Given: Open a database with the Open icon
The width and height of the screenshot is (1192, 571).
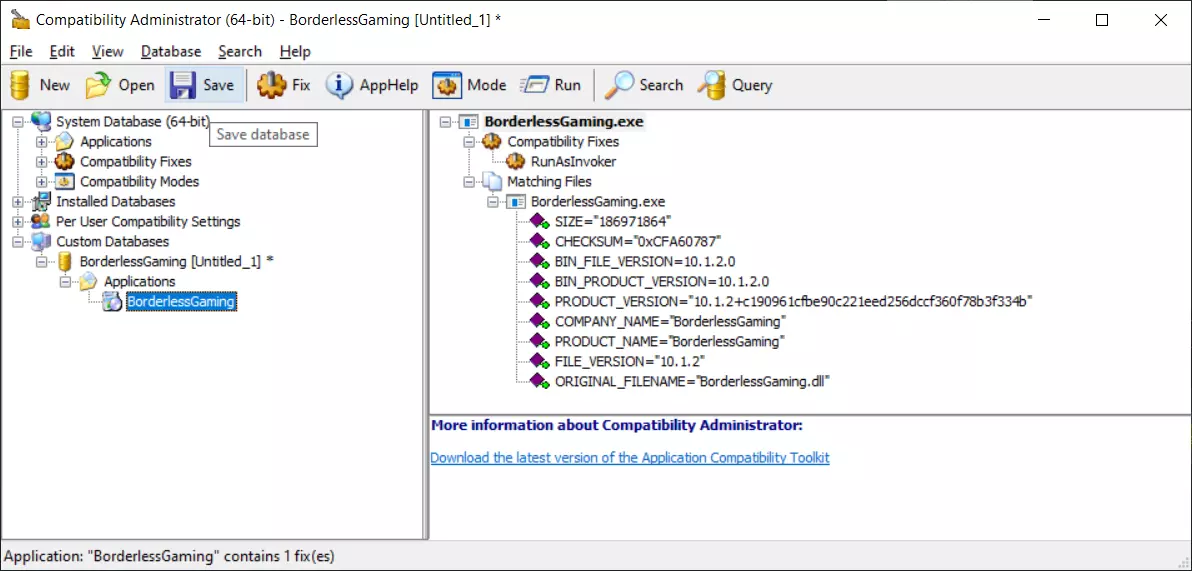Looking at the screenshot, I should tap(98, 85).
